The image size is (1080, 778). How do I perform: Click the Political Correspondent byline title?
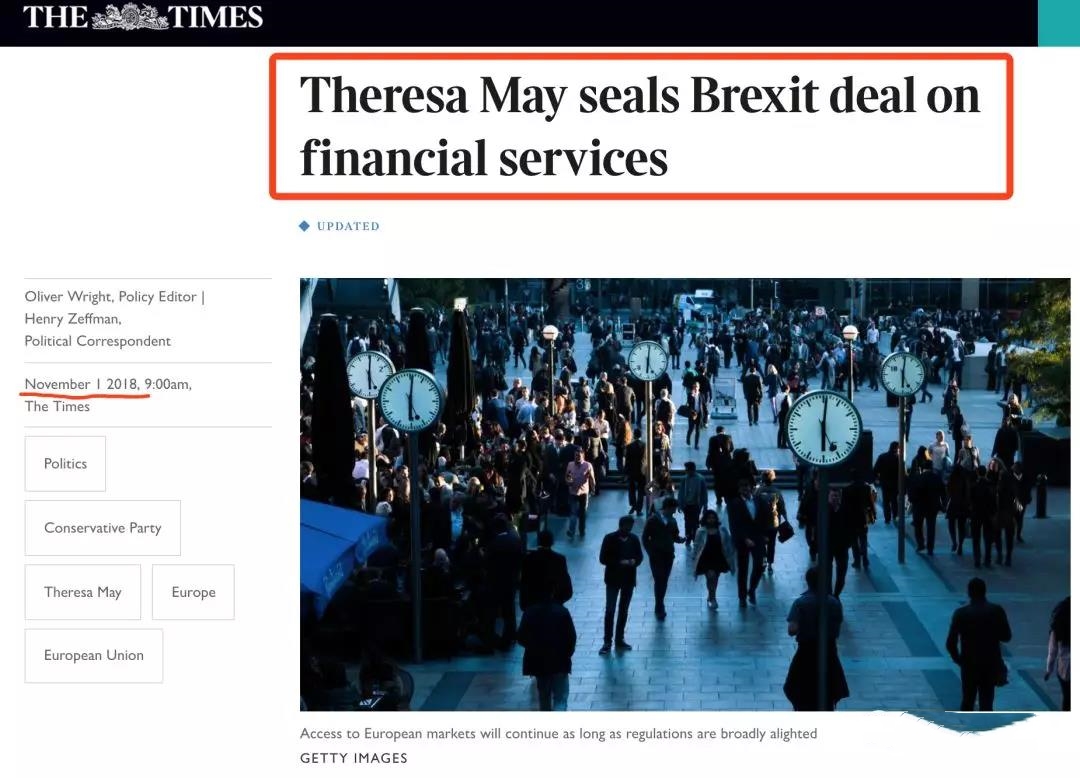click(97, 341)
